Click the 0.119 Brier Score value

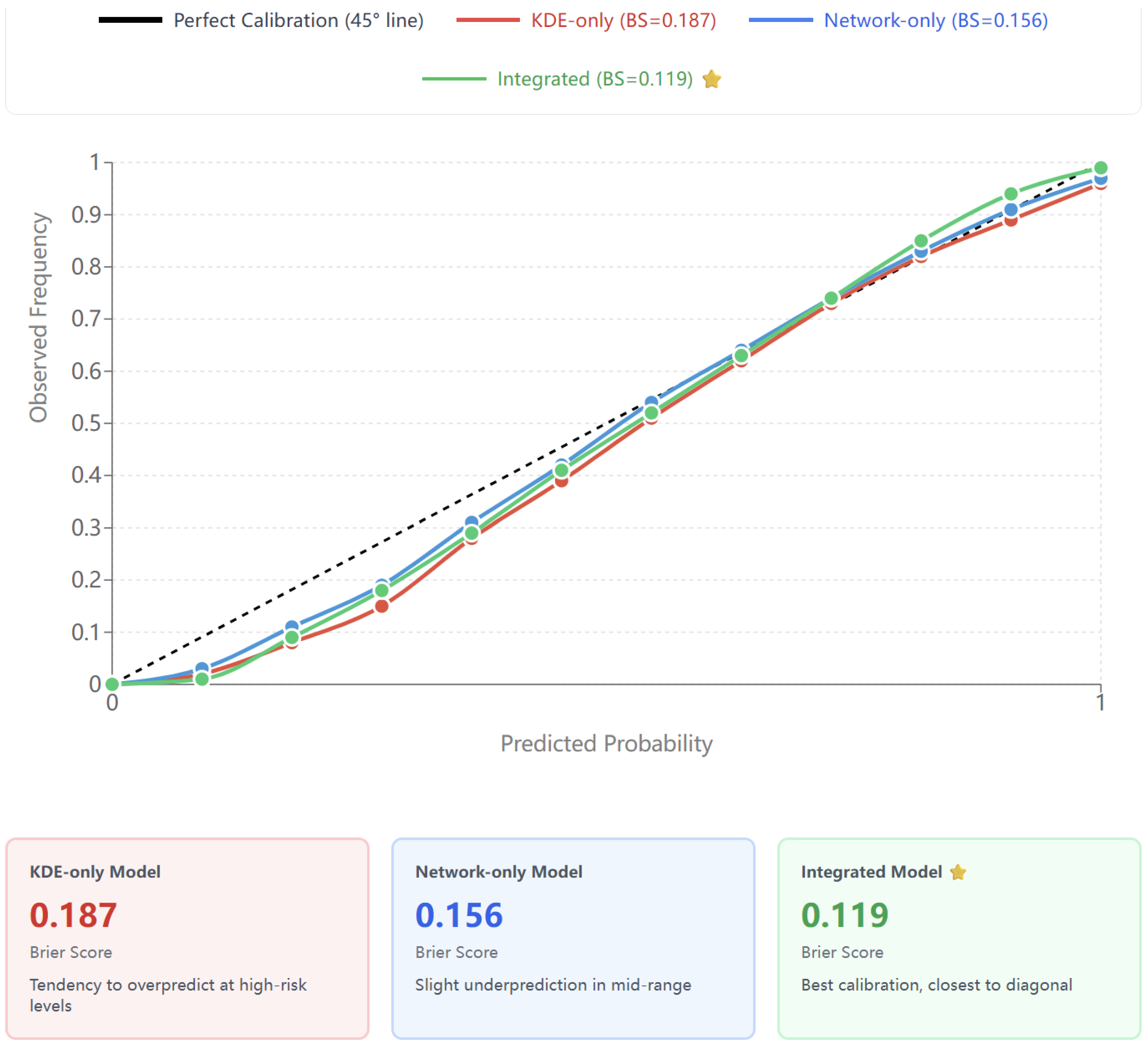click(845, 915)
